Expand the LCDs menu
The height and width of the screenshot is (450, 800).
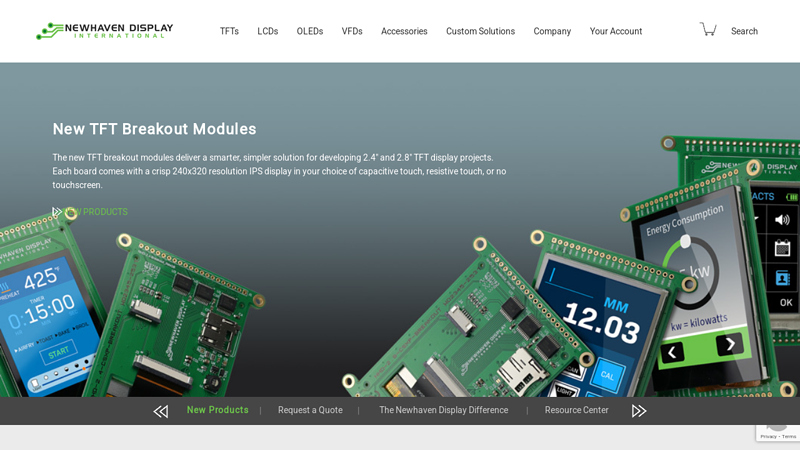267,31
